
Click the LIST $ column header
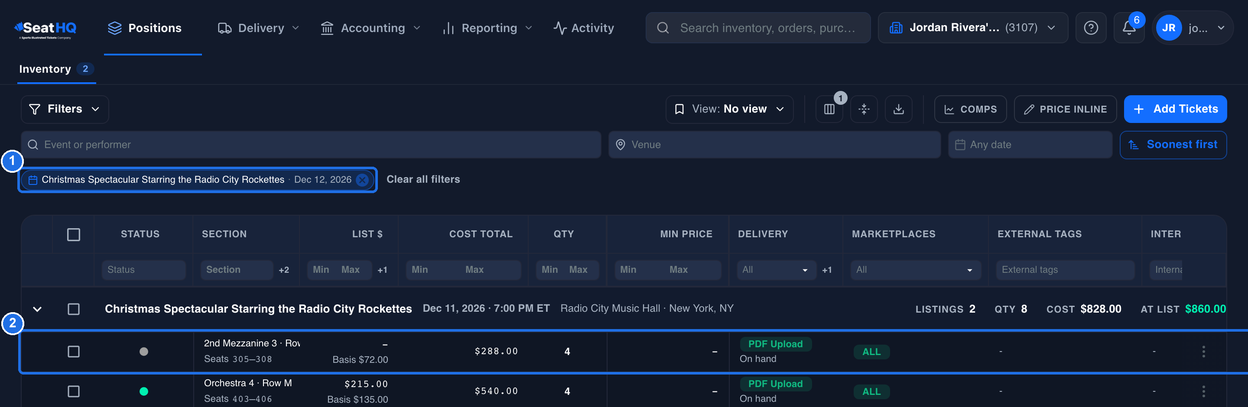point(367,234)
